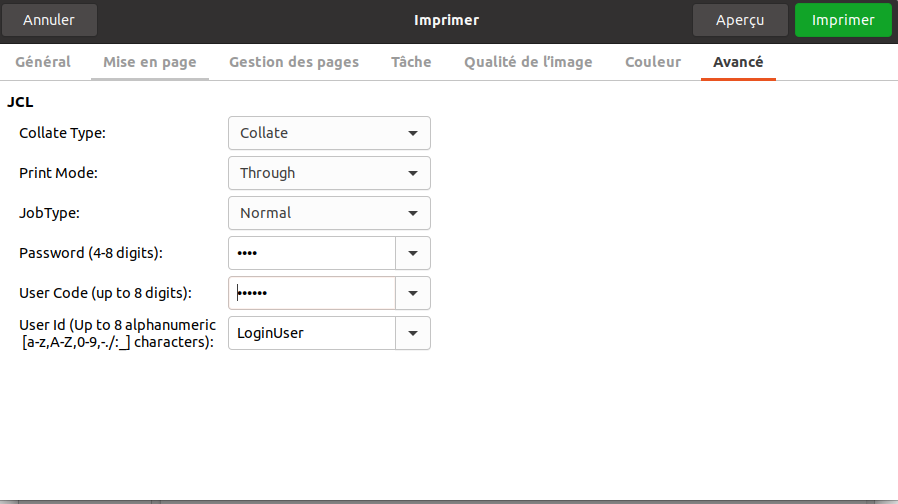
Task: Open the Collate Type dropdown
Action: (329, 133)
